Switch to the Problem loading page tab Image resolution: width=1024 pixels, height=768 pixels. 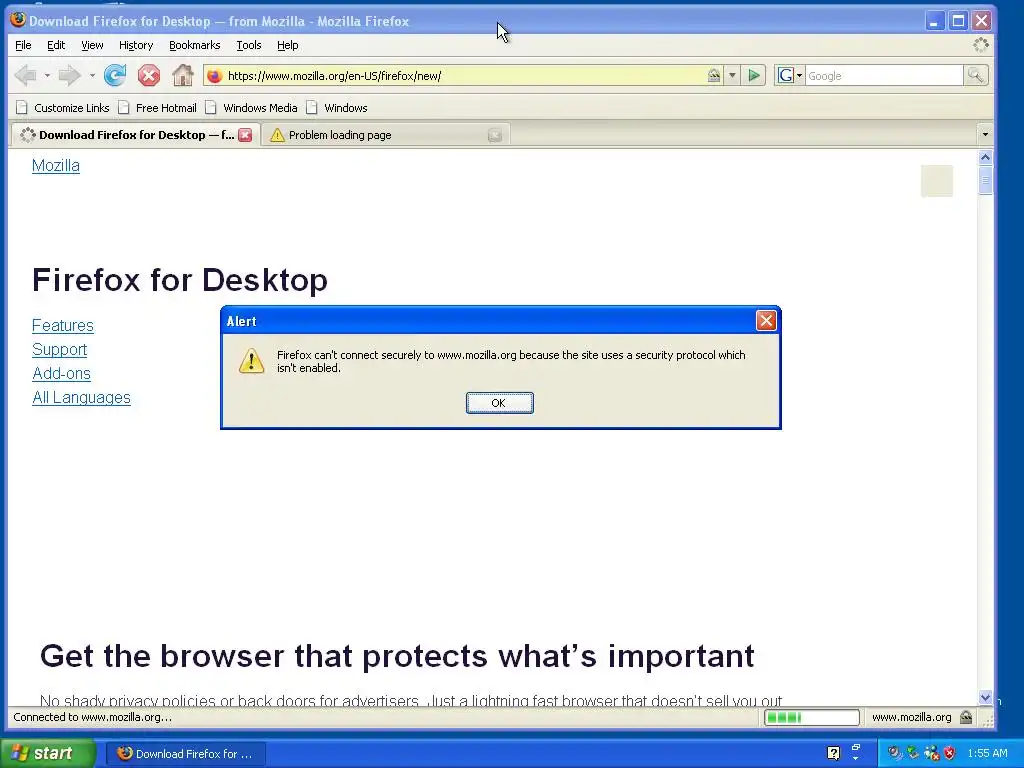[385, 135]
